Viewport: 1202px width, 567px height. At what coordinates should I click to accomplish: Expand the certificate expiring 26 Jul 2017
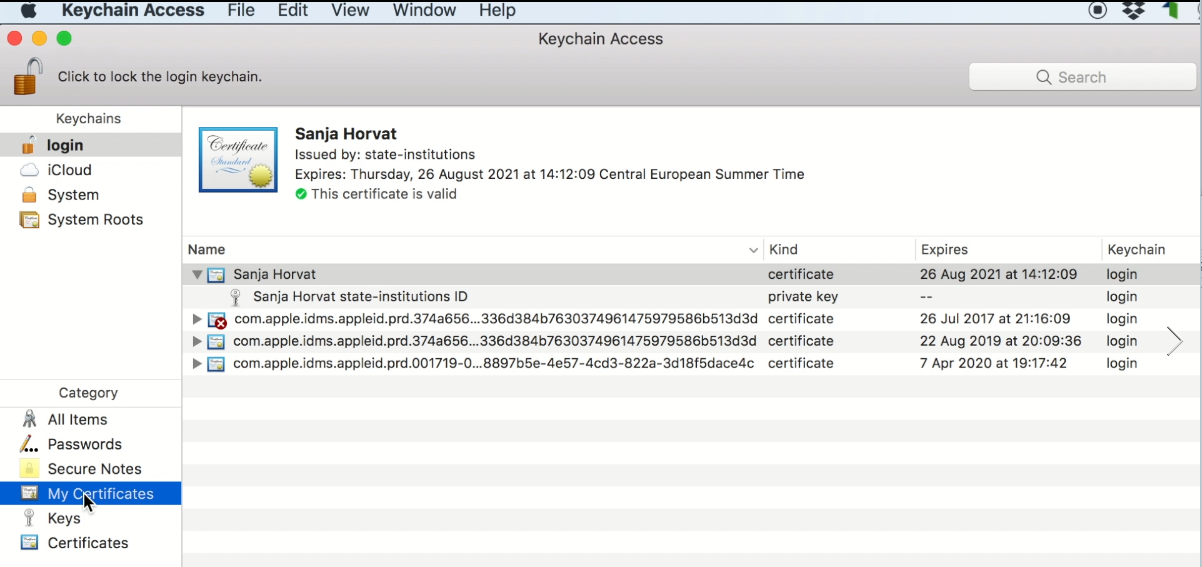(197, 319)
